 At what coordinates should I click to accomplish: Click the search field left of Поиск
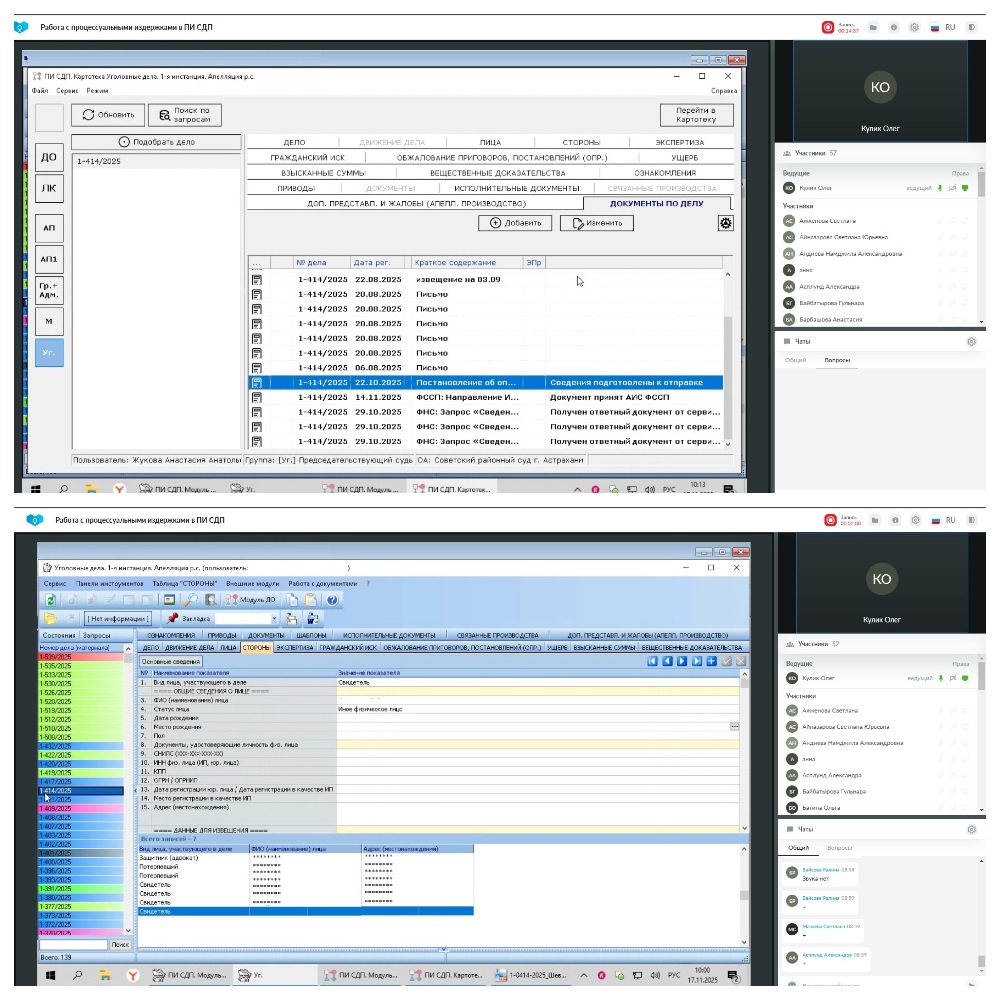72,943
